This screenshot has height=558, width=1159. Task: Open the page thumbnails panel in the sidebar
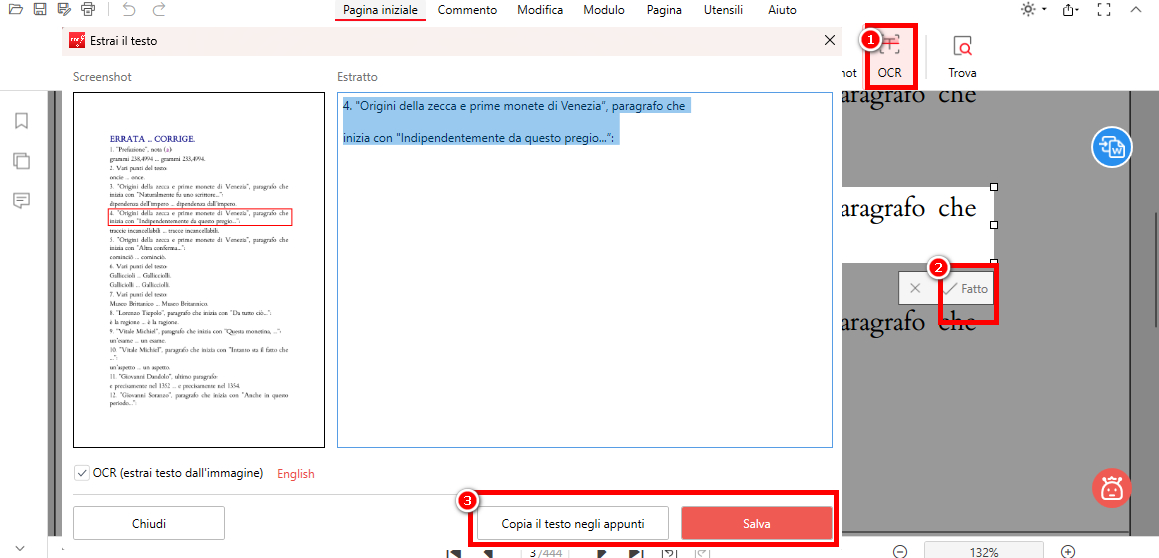21,160
